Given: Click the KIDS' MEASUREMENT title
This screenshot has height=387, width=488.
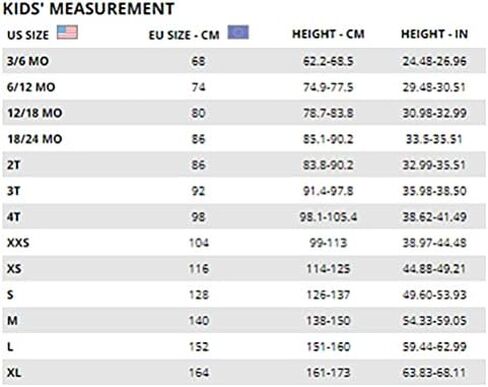Looking at the screenshot, I should click(89, 9).
